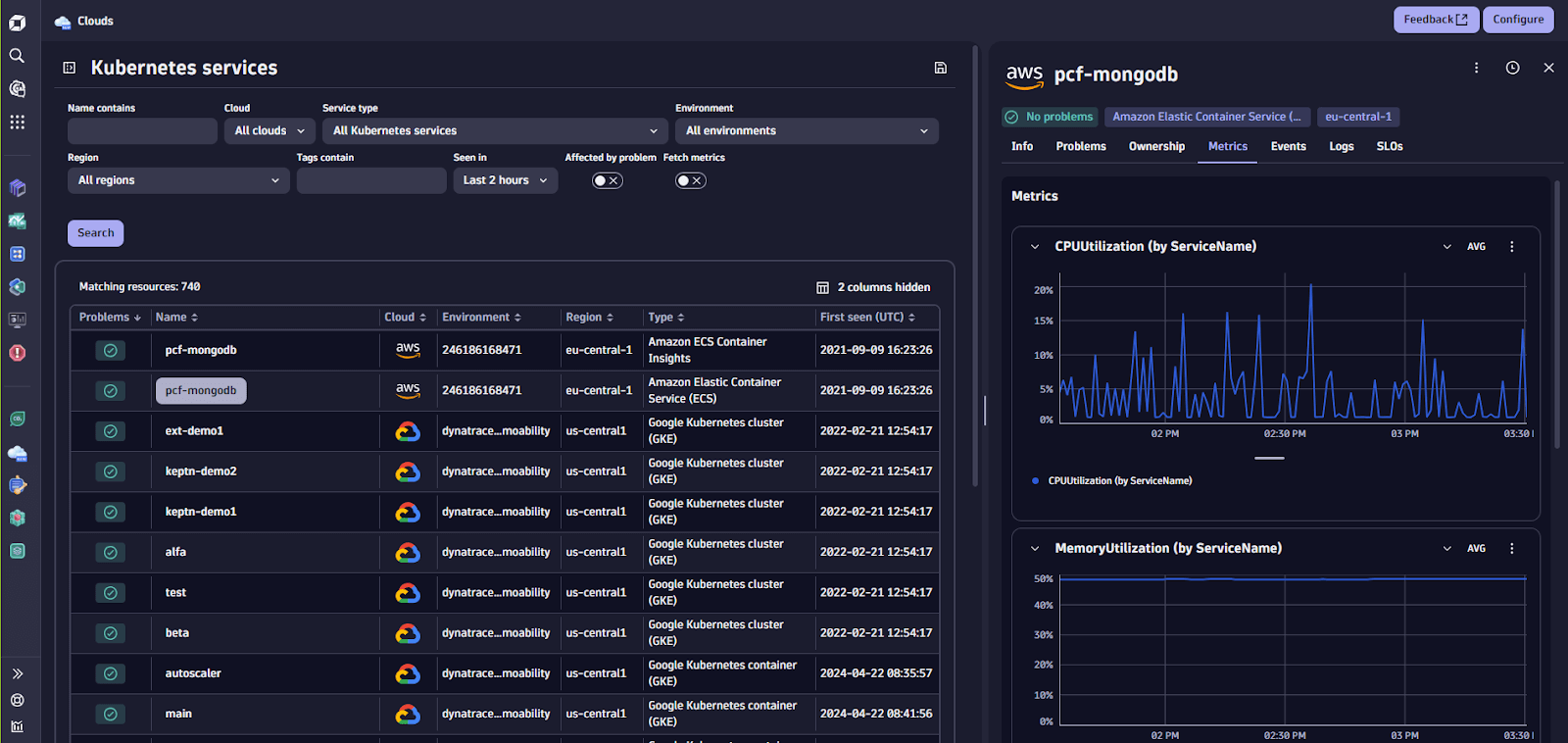Screen dimensions: 1568x743
Task: Click the Configure button
Action: click(1518, 20)
